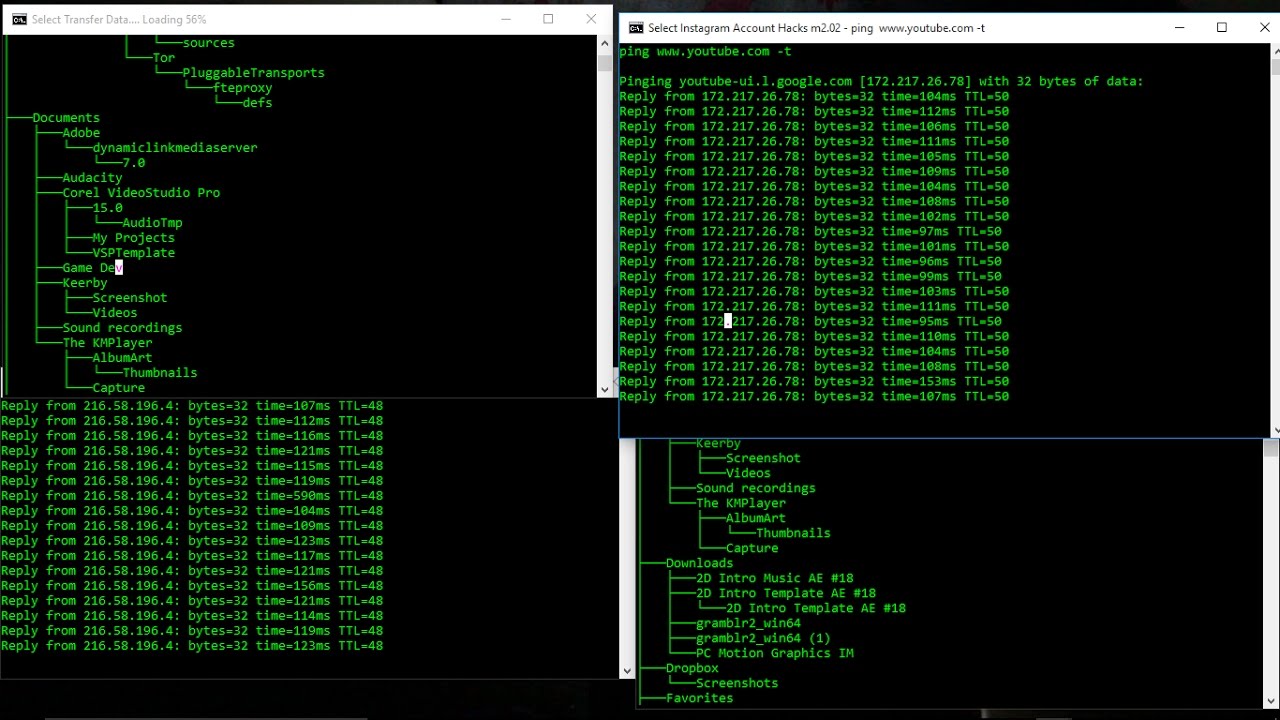1280x720 pixels.
Task: Maximize the Instagram Account Hacks window
Action: tap(1221, 28)
